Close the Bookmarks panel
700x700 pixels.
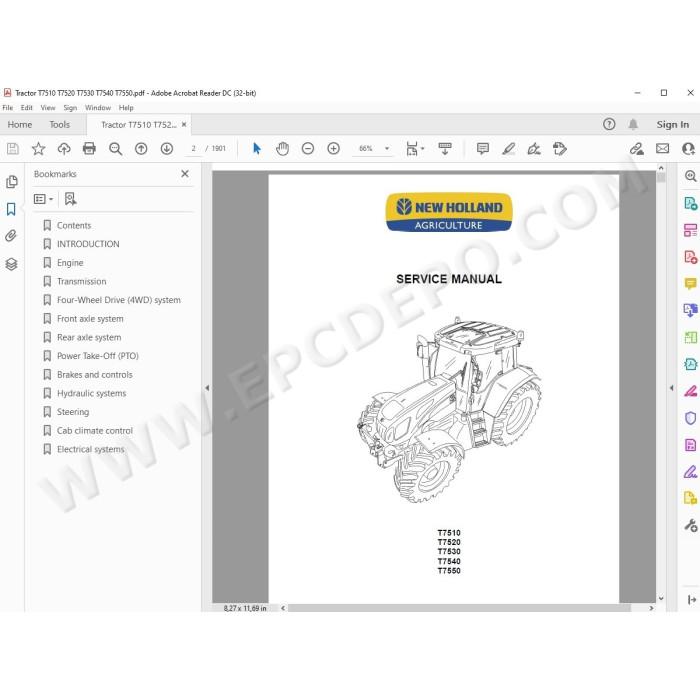coord(185,174)
